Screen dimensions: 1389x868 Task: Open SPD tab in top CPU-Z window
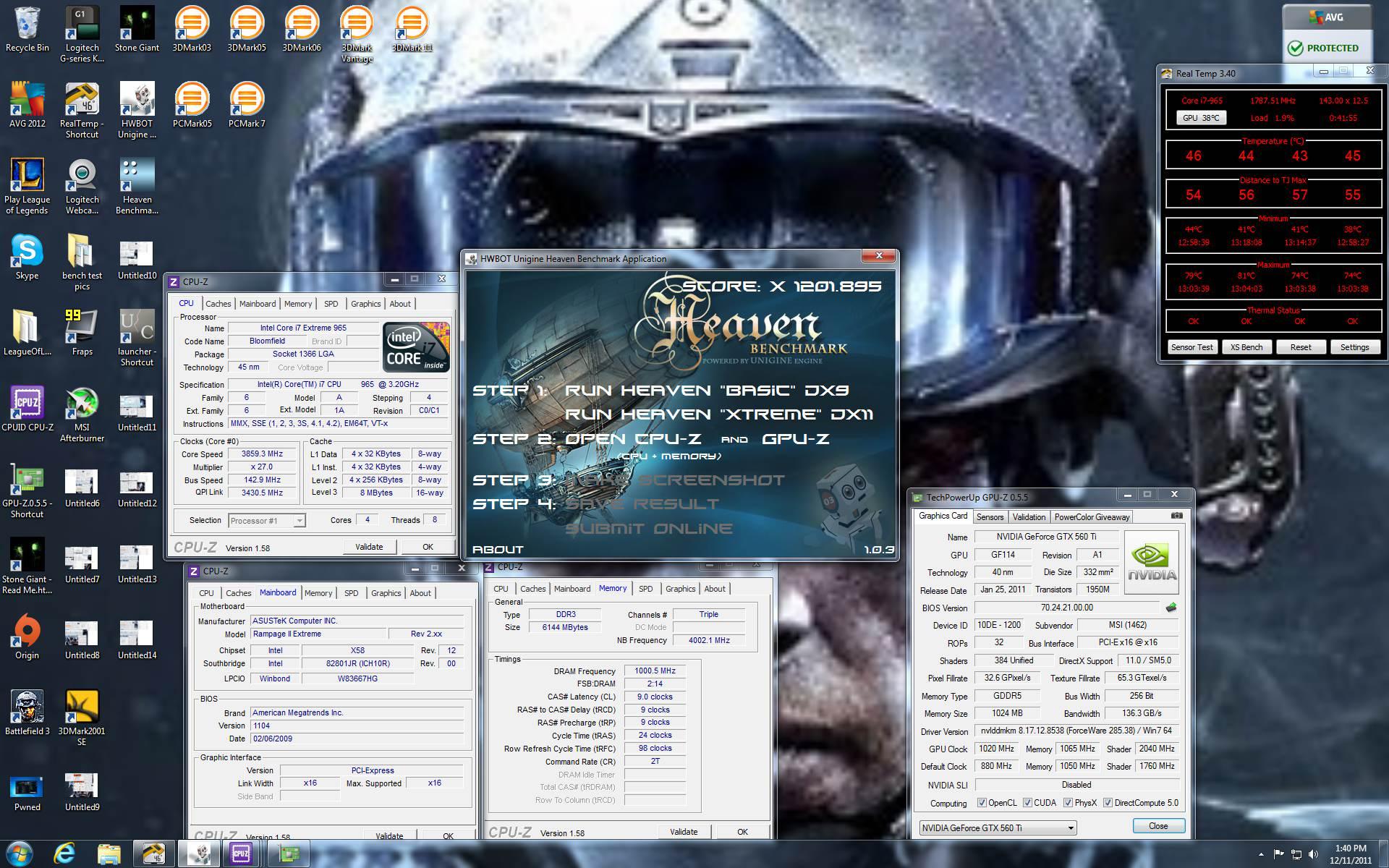pyautogui.click(x=331, y=304)
